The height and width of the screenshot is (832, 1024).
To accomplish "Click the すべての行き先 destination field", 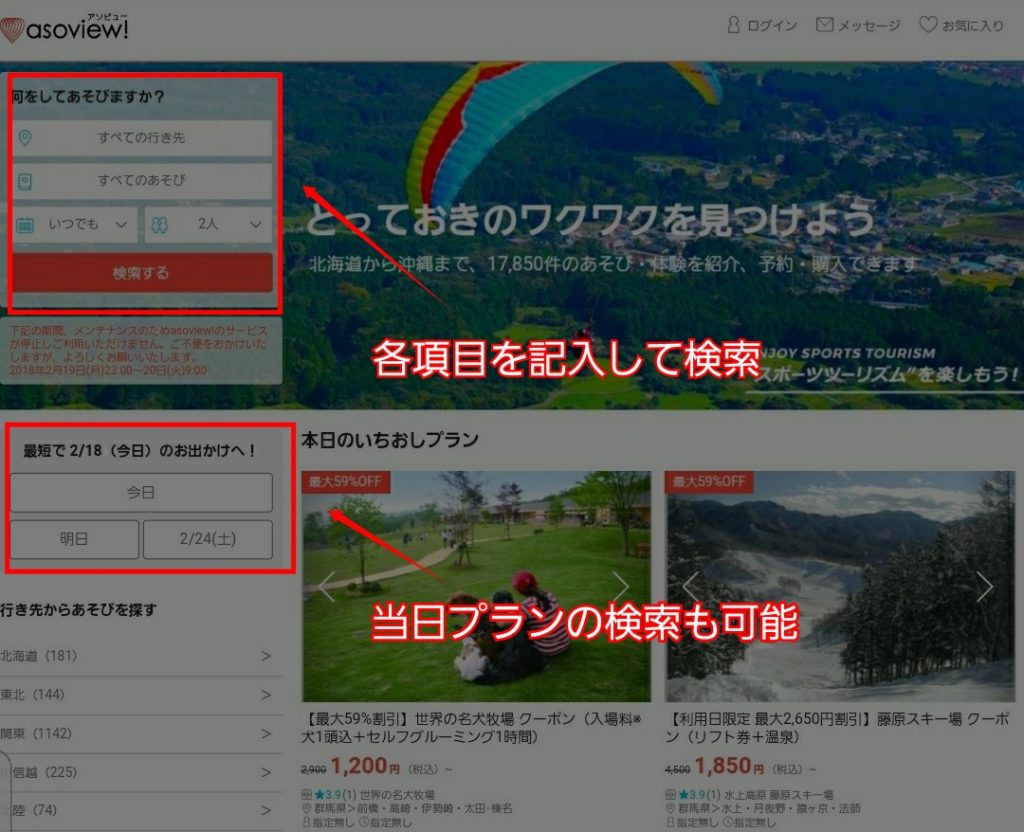I will (x=142, y=138).
